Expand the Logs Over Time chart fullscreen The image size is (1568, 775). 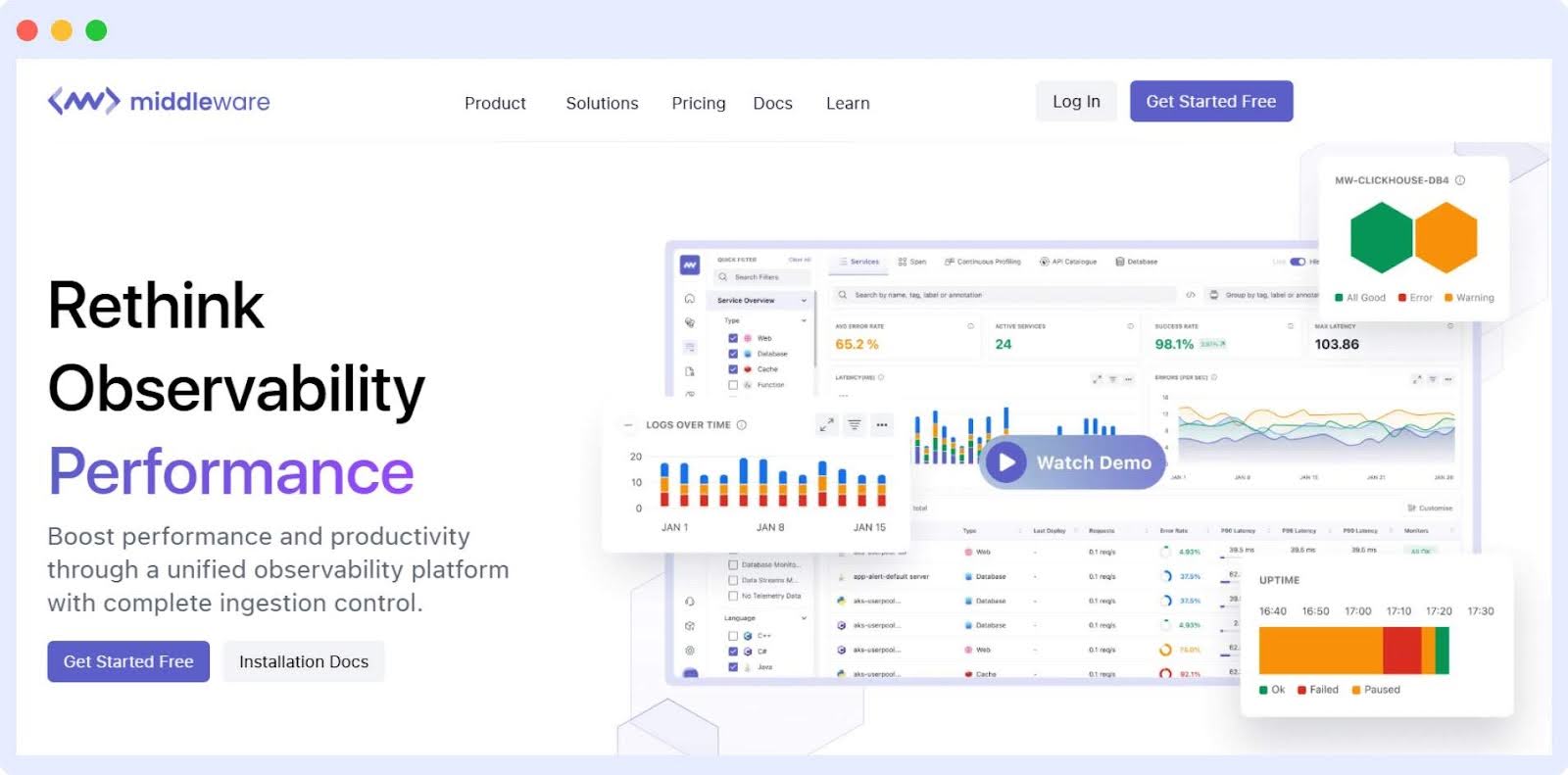click(826, 425)
